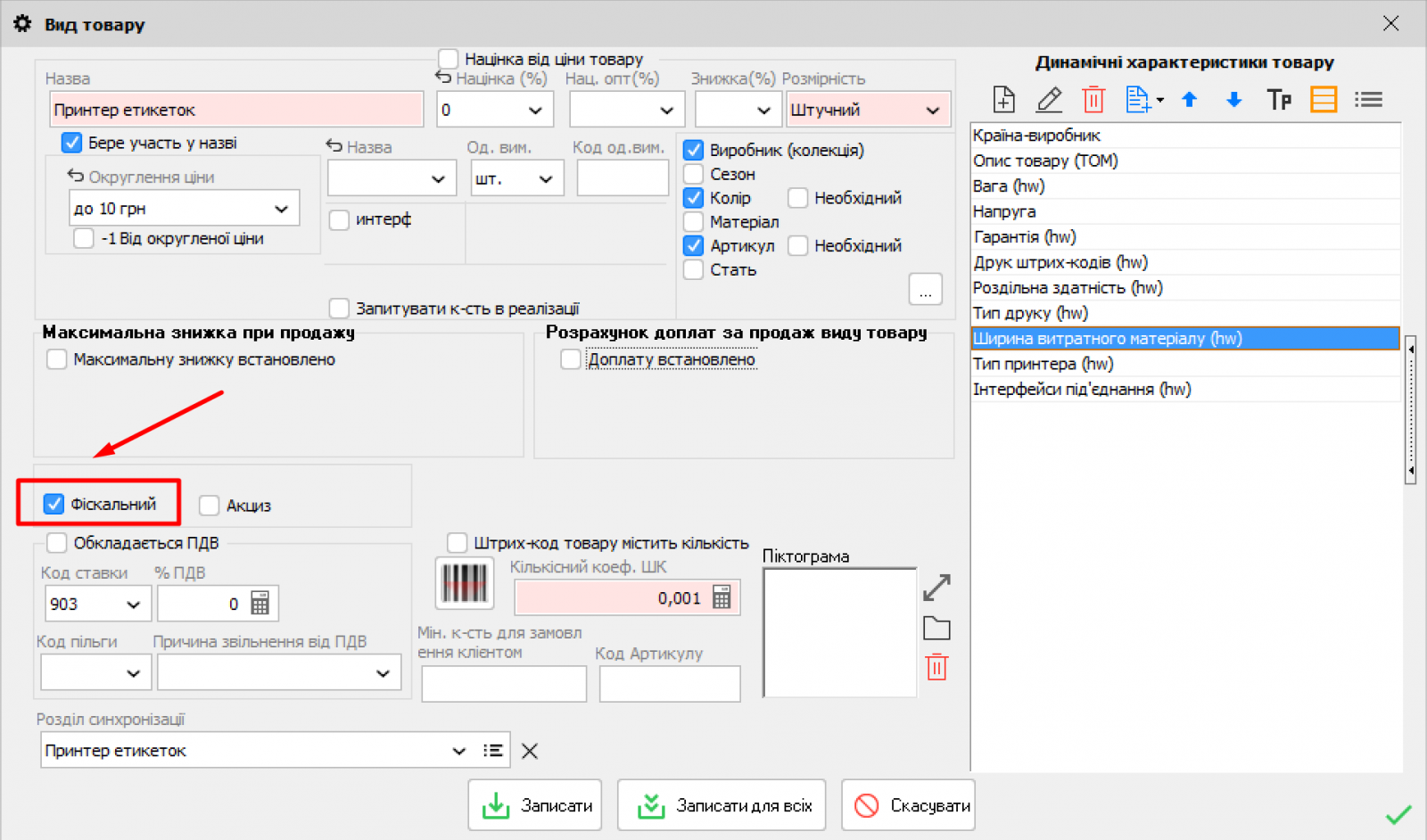This screenshot has height=840, width=1427.
Task: Enable the Обкладається ПДВ checkbox
Action: (57, 543)
